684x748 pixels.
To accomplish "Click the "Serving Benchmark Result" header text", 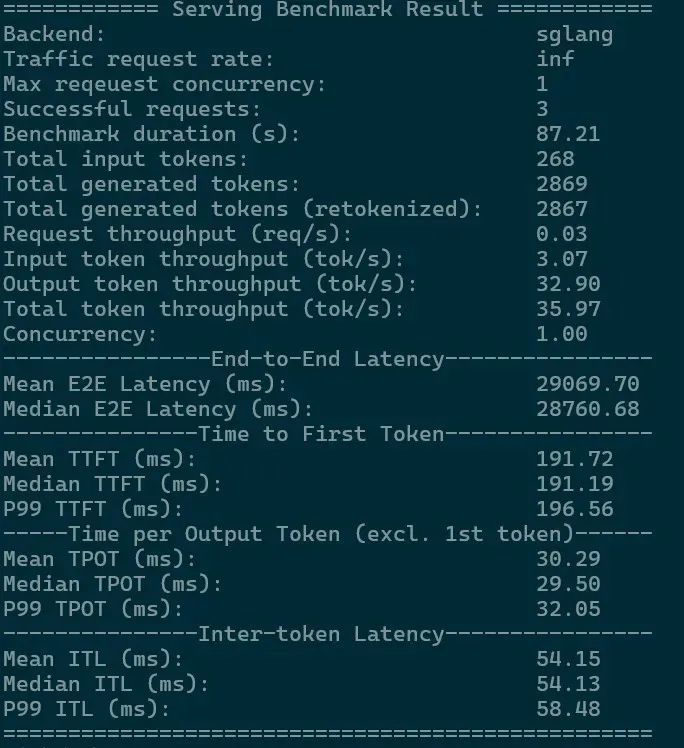I will (x=327, y=10).
